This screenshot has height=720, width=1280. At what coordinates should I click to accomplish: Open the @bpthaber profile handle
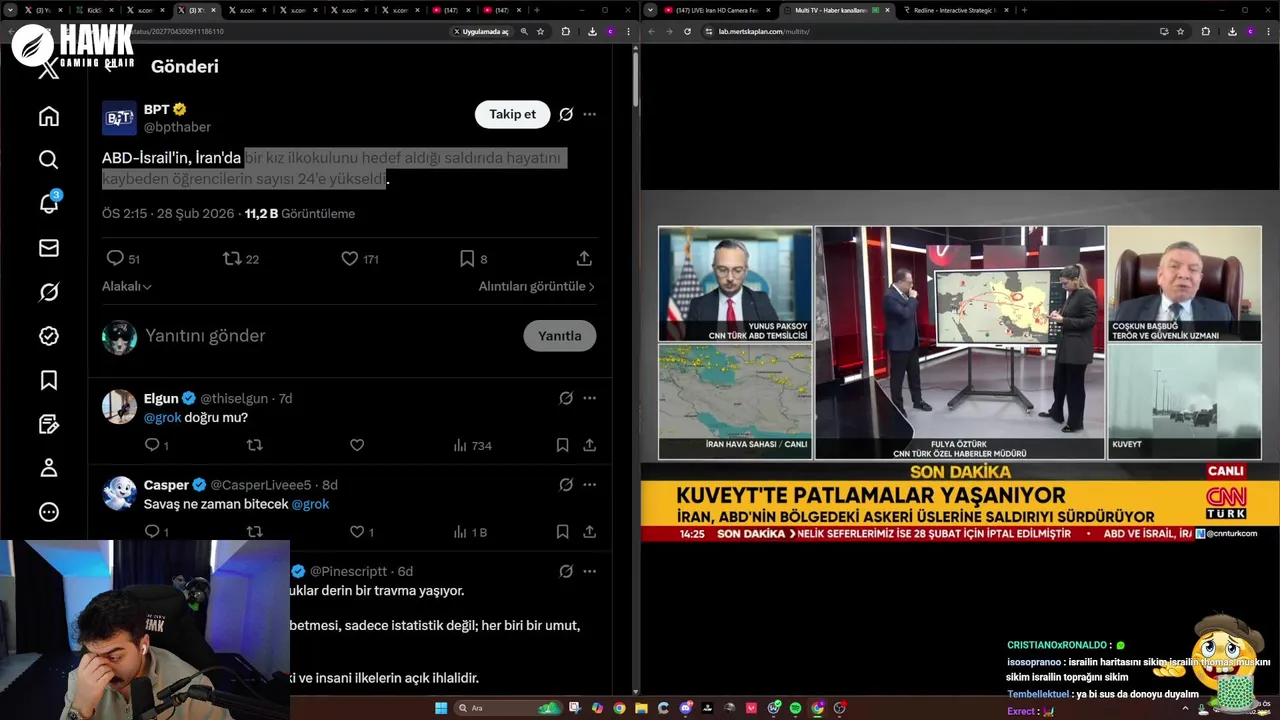178,128
